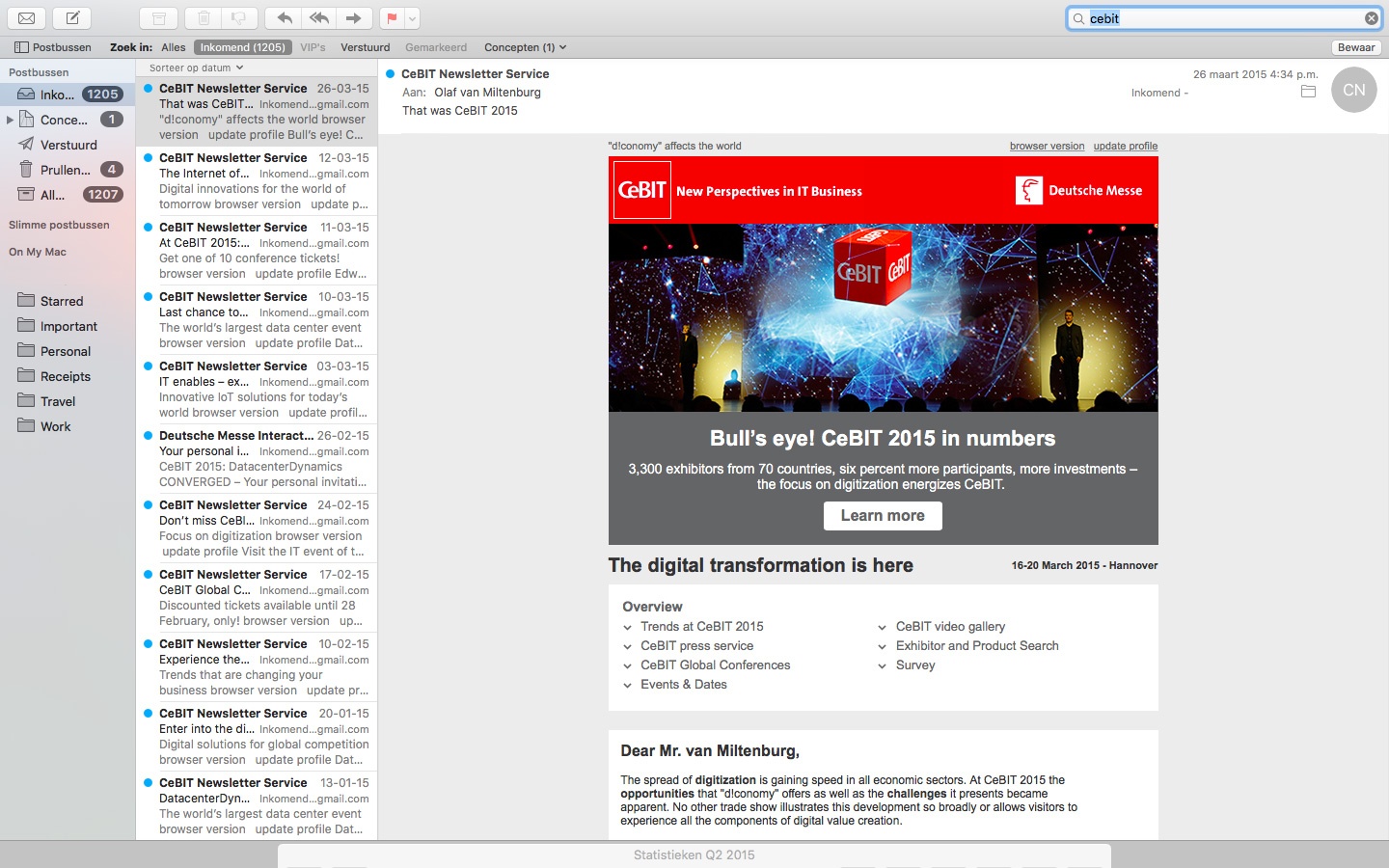Reply using the single arrow icon
1389x868 pixels.
point(284,17)
